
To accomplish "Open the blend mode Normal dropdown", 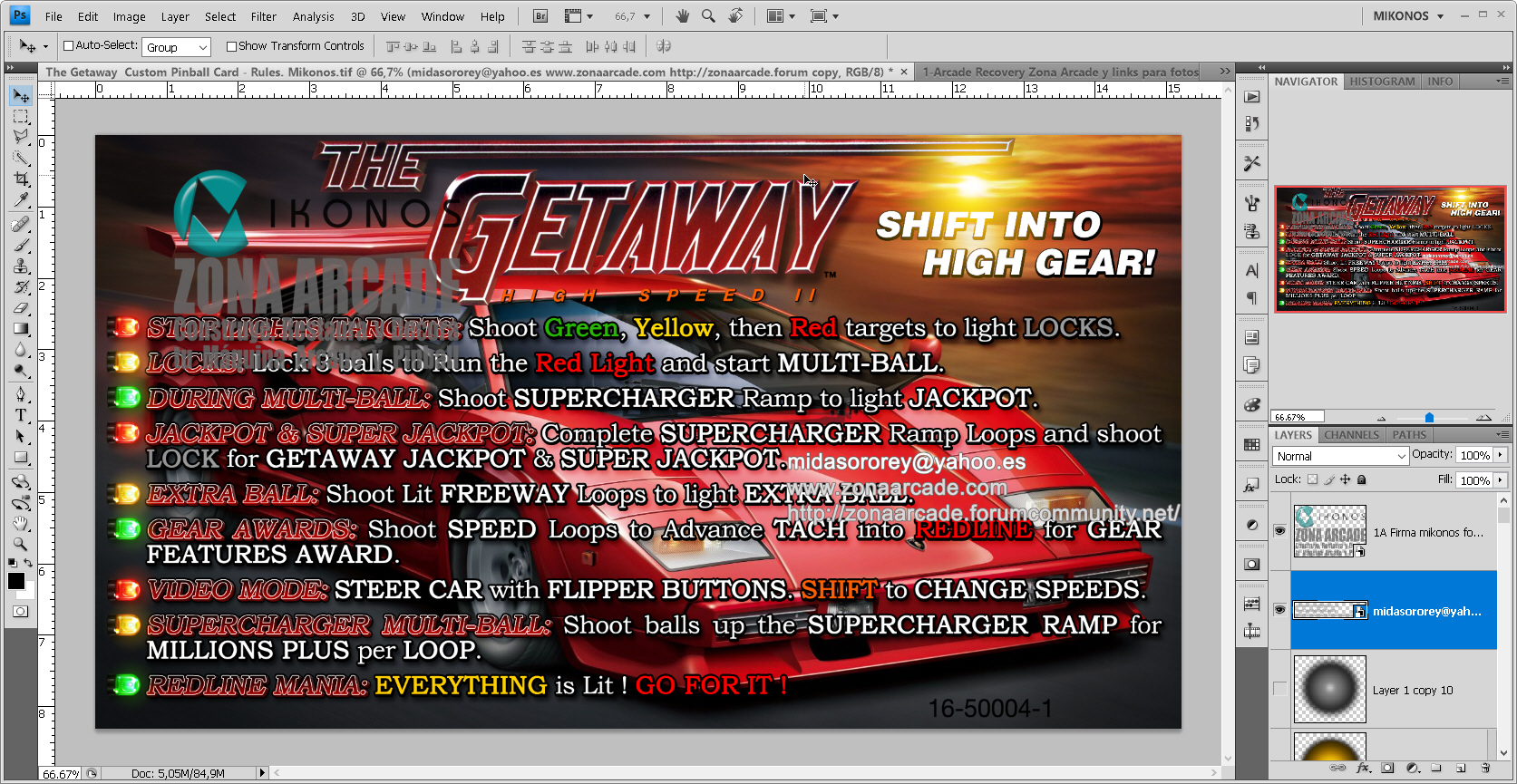I will pos(1340,456).
